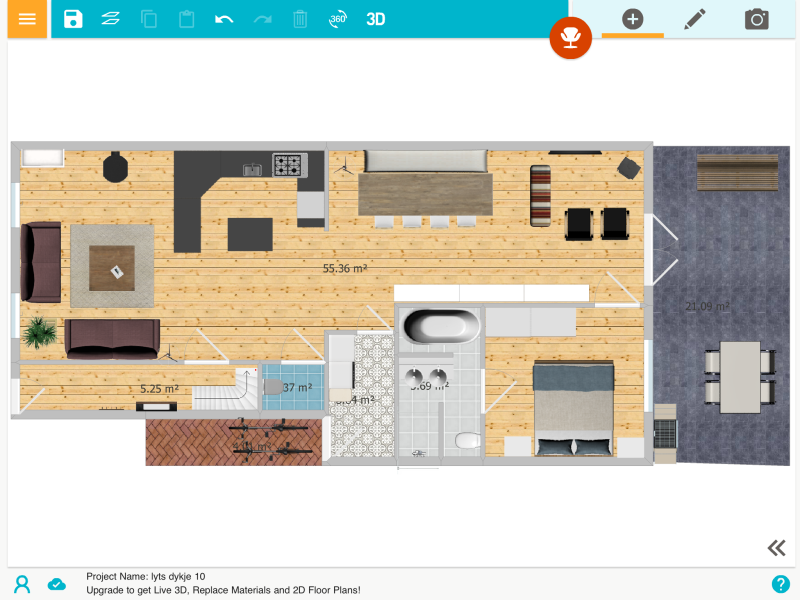The width and height of the screenshot is (800, 600).
Task: Select the long wooden dining table
Action: pos(426,194)
